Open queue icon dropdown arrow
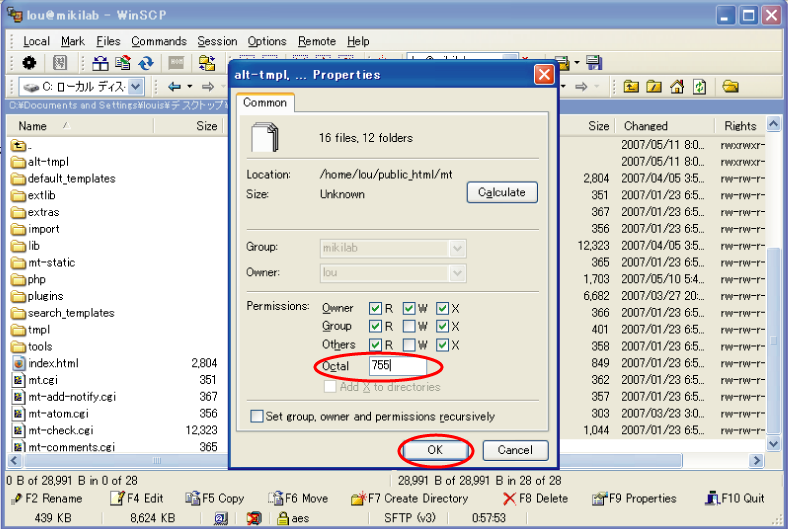Screen dimensions: 788x529 click(576, 63)
